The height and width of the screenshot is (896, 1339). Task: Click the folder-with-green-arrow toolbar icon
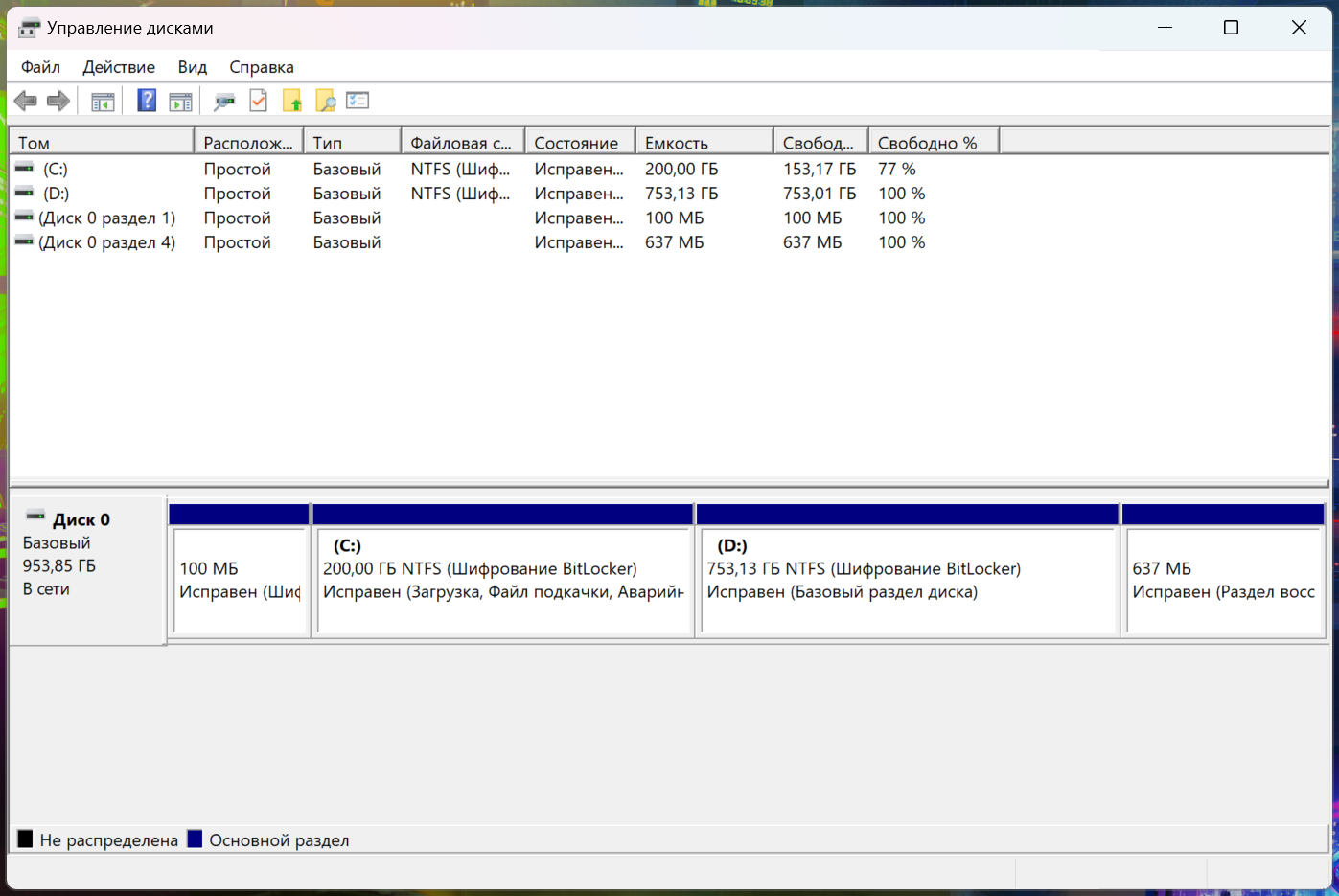(292, 101)
